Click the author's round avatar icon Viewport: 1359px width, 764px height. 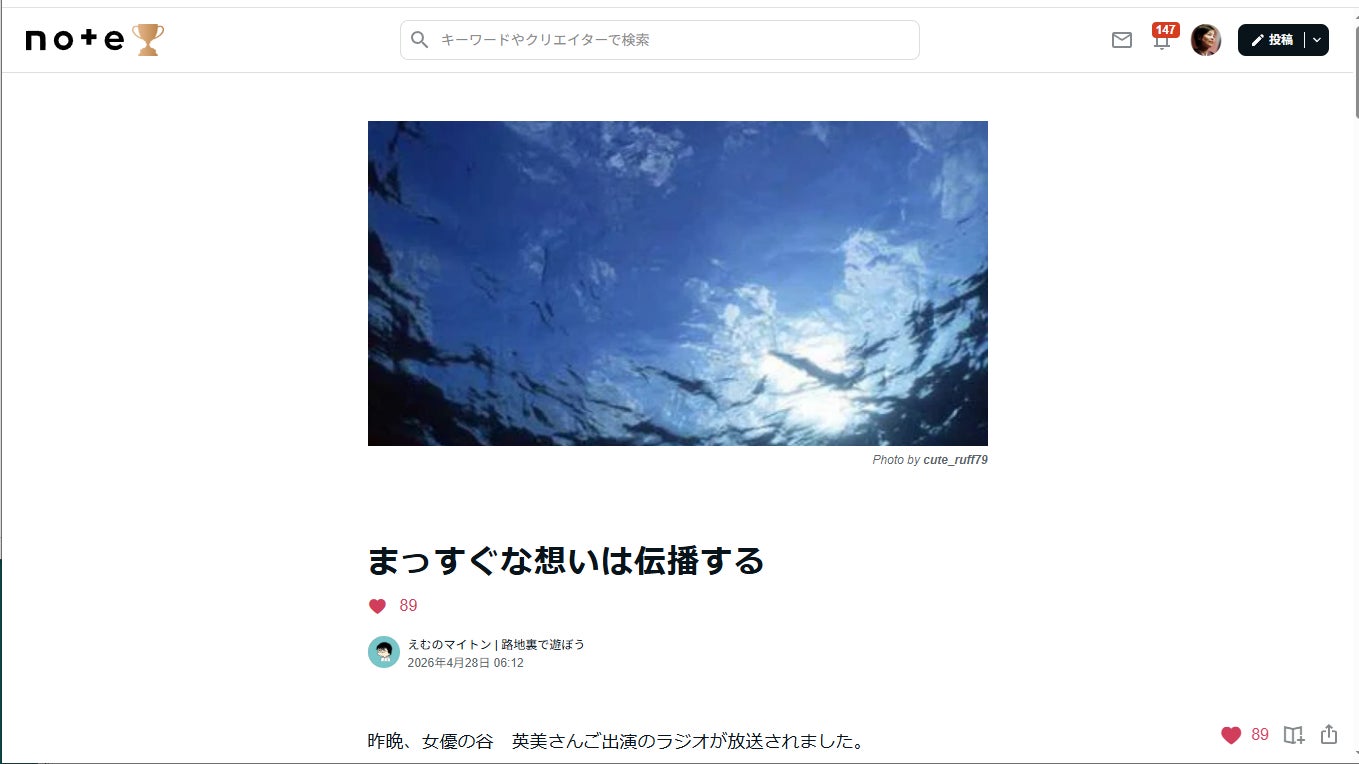384,652
